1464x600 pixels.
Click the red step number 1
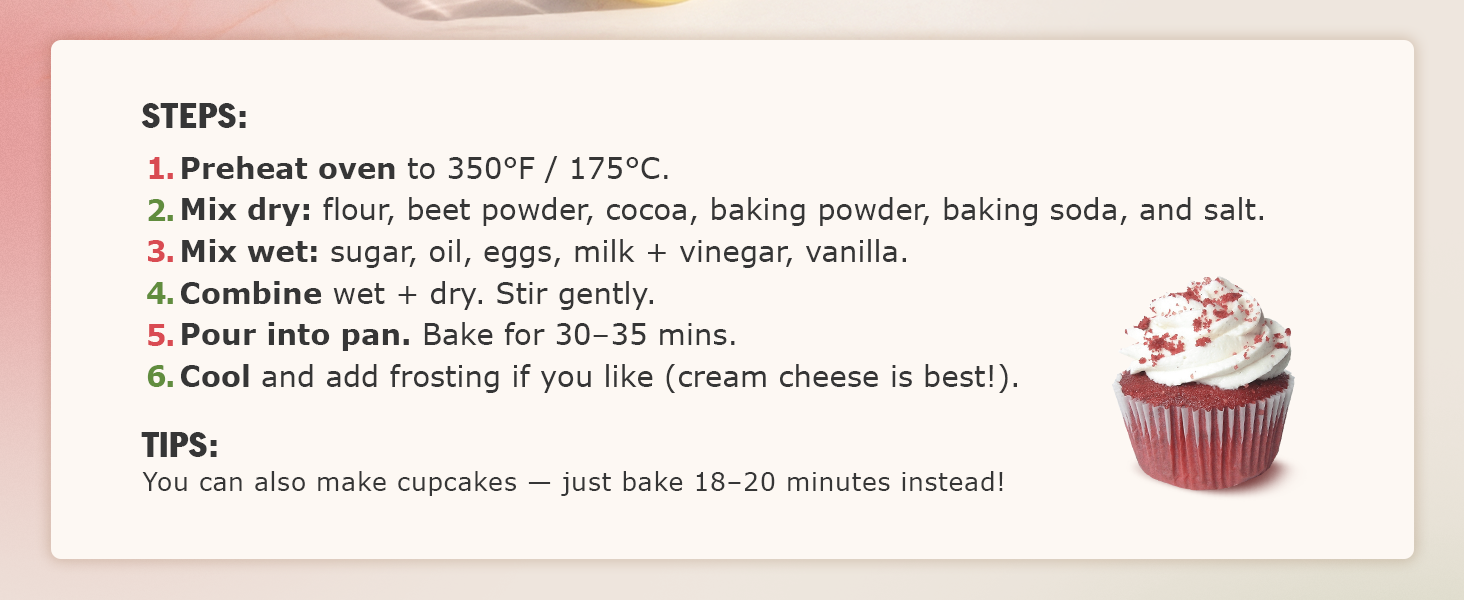(160, 169)
